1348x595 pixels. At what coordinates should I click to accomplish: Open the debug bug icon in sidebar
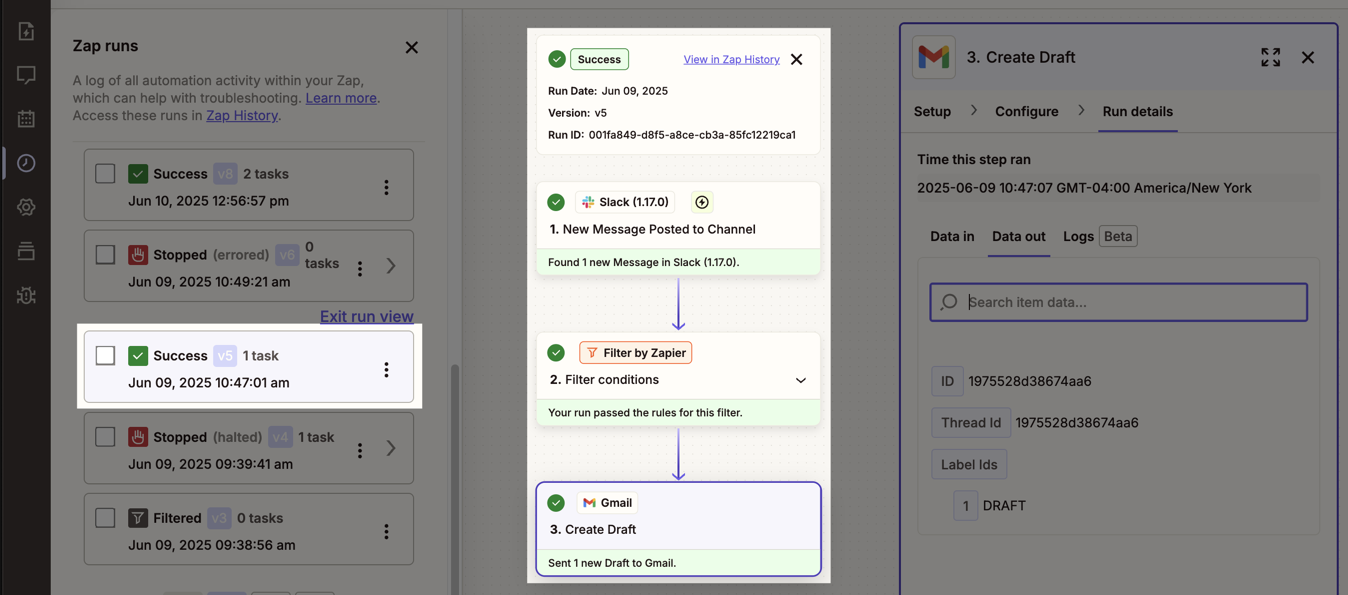(x=26, y=295)
